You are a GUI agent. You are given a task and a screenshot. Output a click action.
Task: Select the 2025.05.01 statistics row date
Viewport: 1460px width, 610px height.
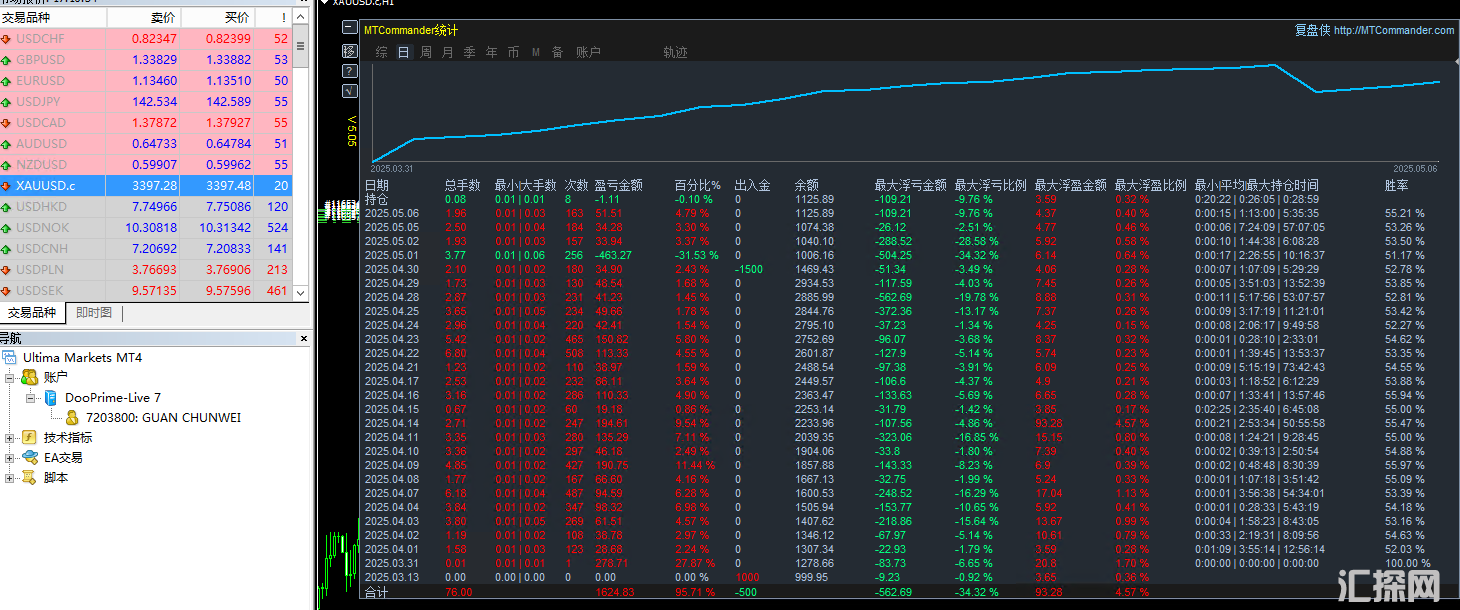[x=392, y=255]
